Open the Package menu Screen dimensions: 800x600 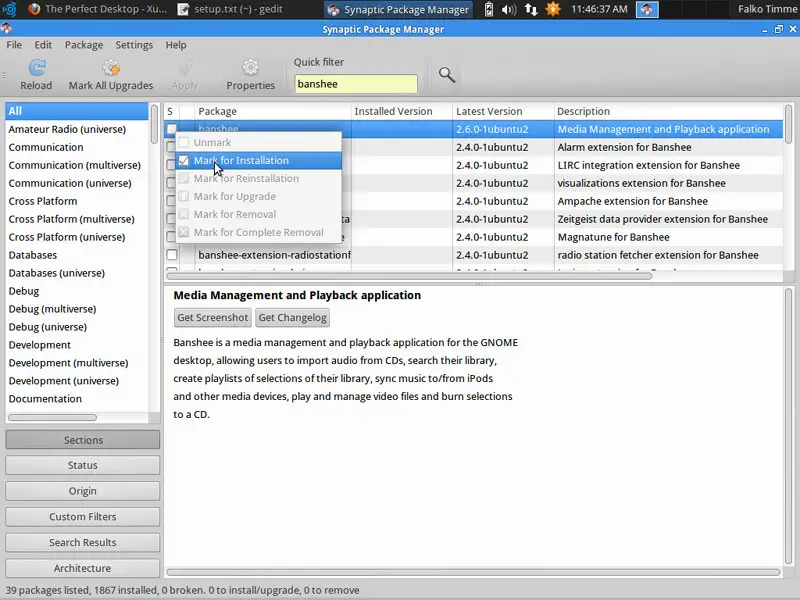pos(84,45)
